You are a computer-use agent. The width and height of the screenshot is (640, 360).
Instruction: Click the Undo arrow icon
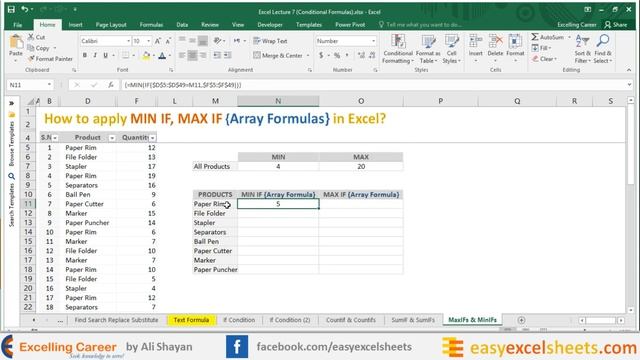pos(25,9)
